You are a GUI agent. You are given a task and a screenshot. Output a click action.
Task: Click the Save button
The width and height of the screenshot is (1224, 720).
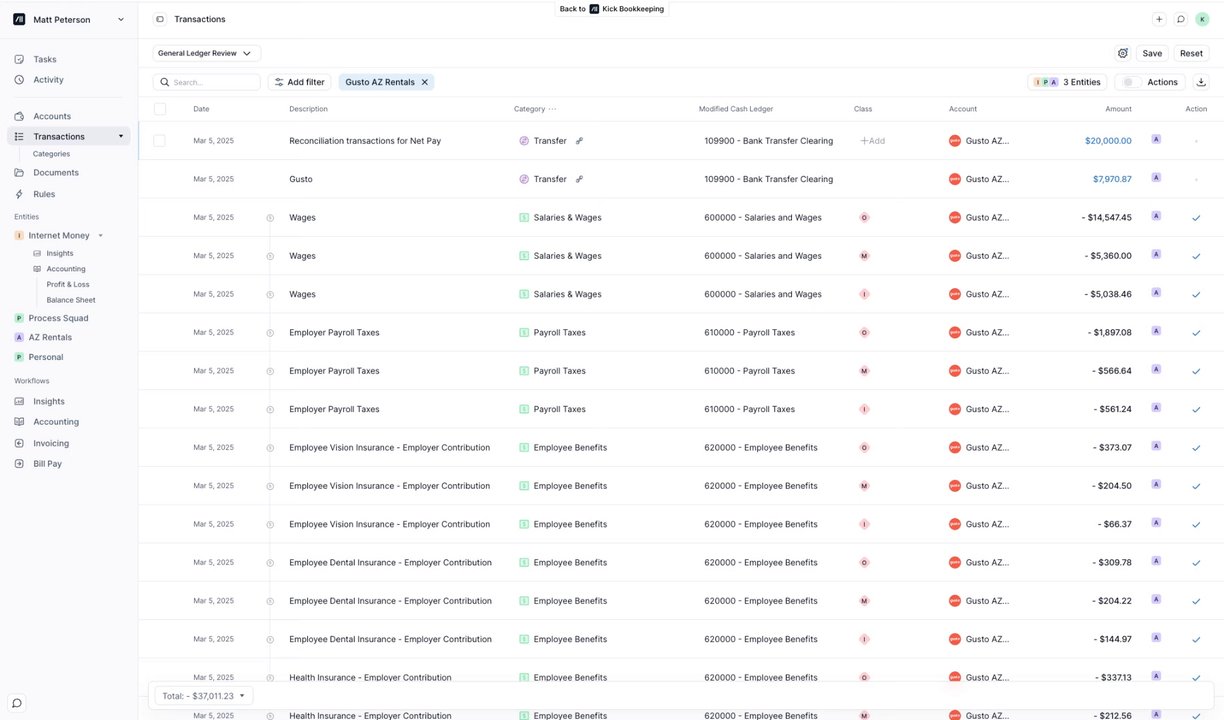[1152, 53]
